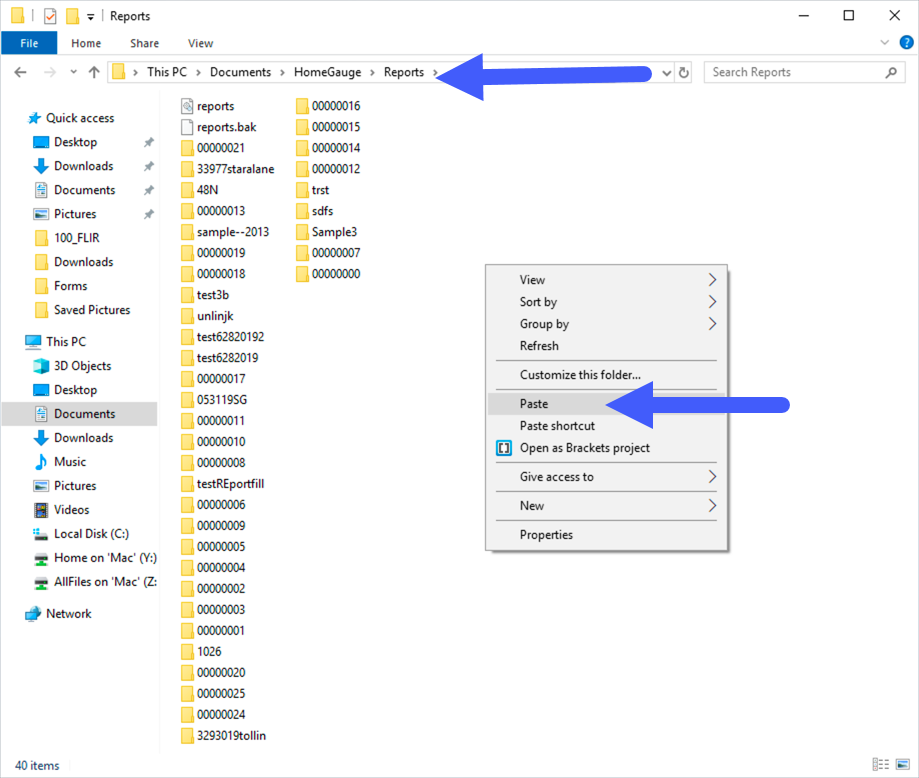Click the Network item in the navigation pane
The height and width of the screenshot is (778, 919).
click(x=67, y=613)
